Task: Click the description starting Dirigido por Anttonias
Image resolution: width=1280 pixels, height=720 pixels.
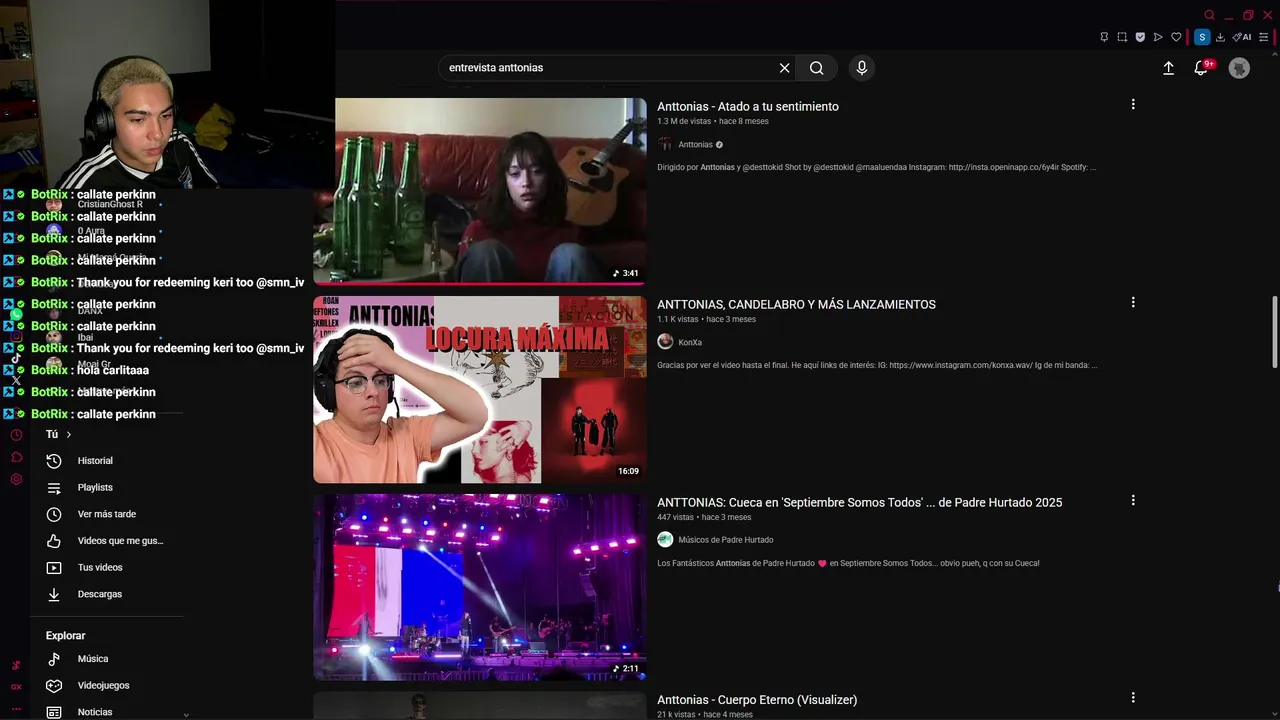Action: [x=876, y=167]
